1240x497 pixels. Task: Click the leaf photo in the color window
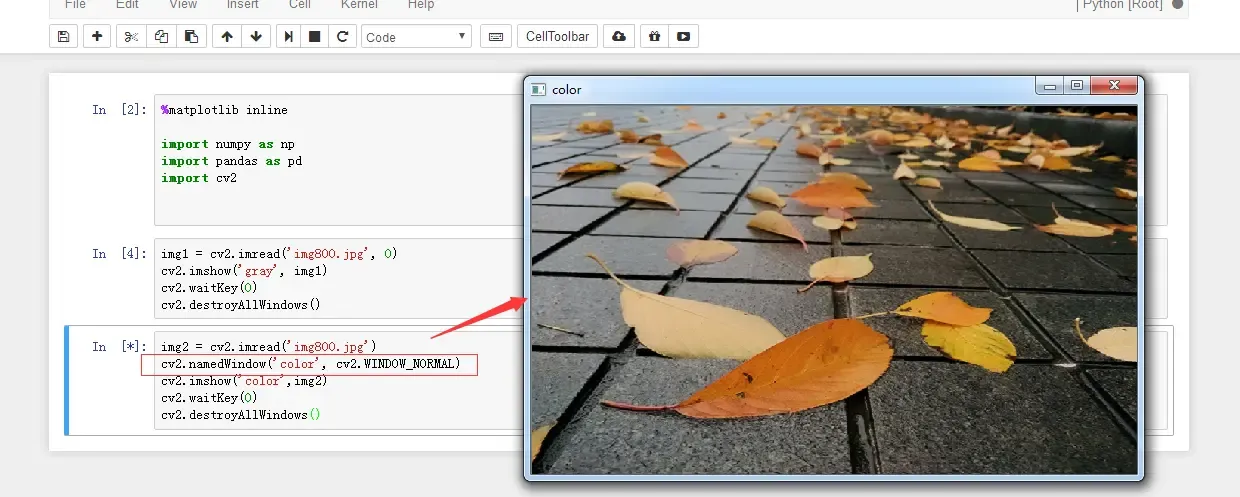(834, 289)
